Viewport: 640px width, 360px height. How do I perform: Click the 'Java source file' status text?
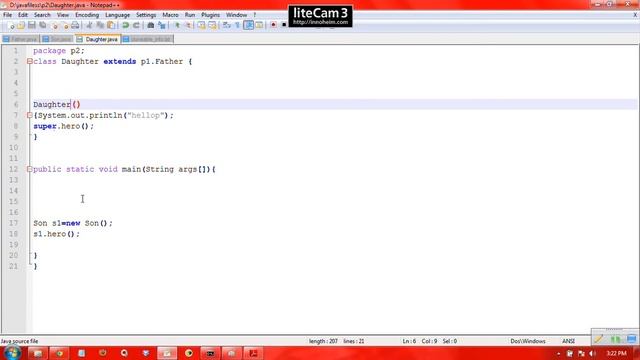coord(19,341)
